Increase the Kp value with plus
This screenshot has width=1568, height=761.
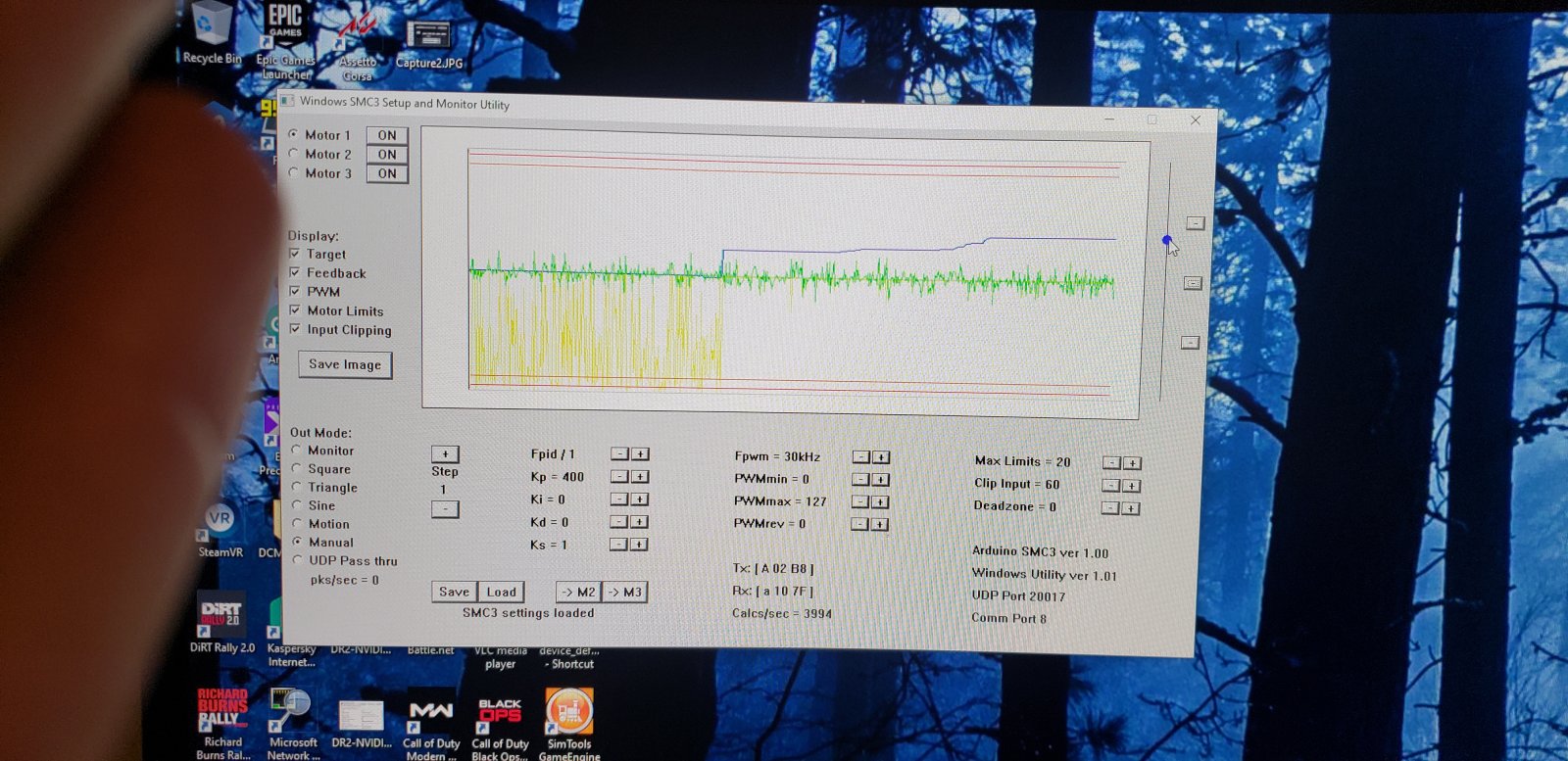click(x=640, y=477)
